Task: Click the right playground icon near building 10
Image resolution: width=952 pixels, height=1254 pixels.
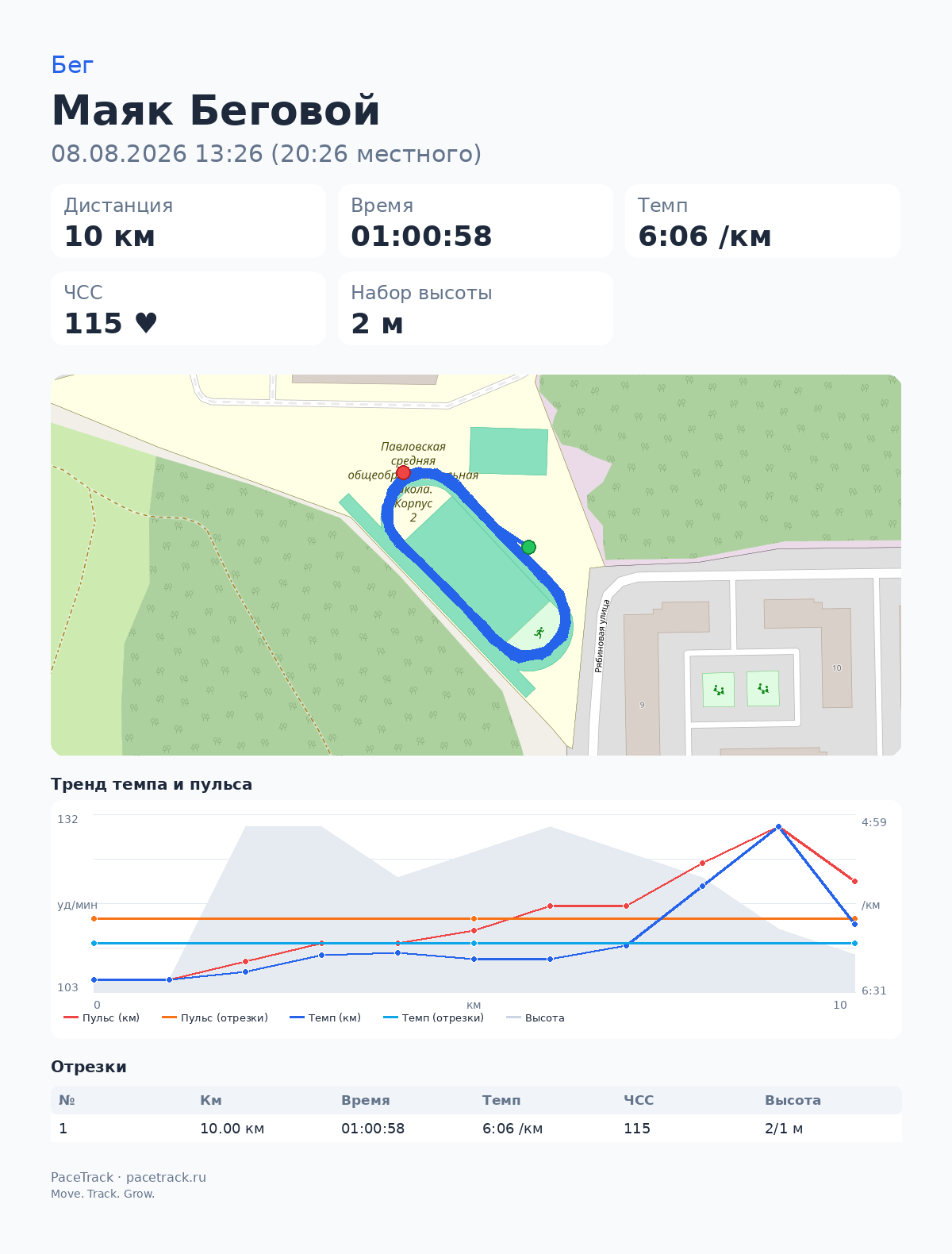Action: click(x=763, y=688)
